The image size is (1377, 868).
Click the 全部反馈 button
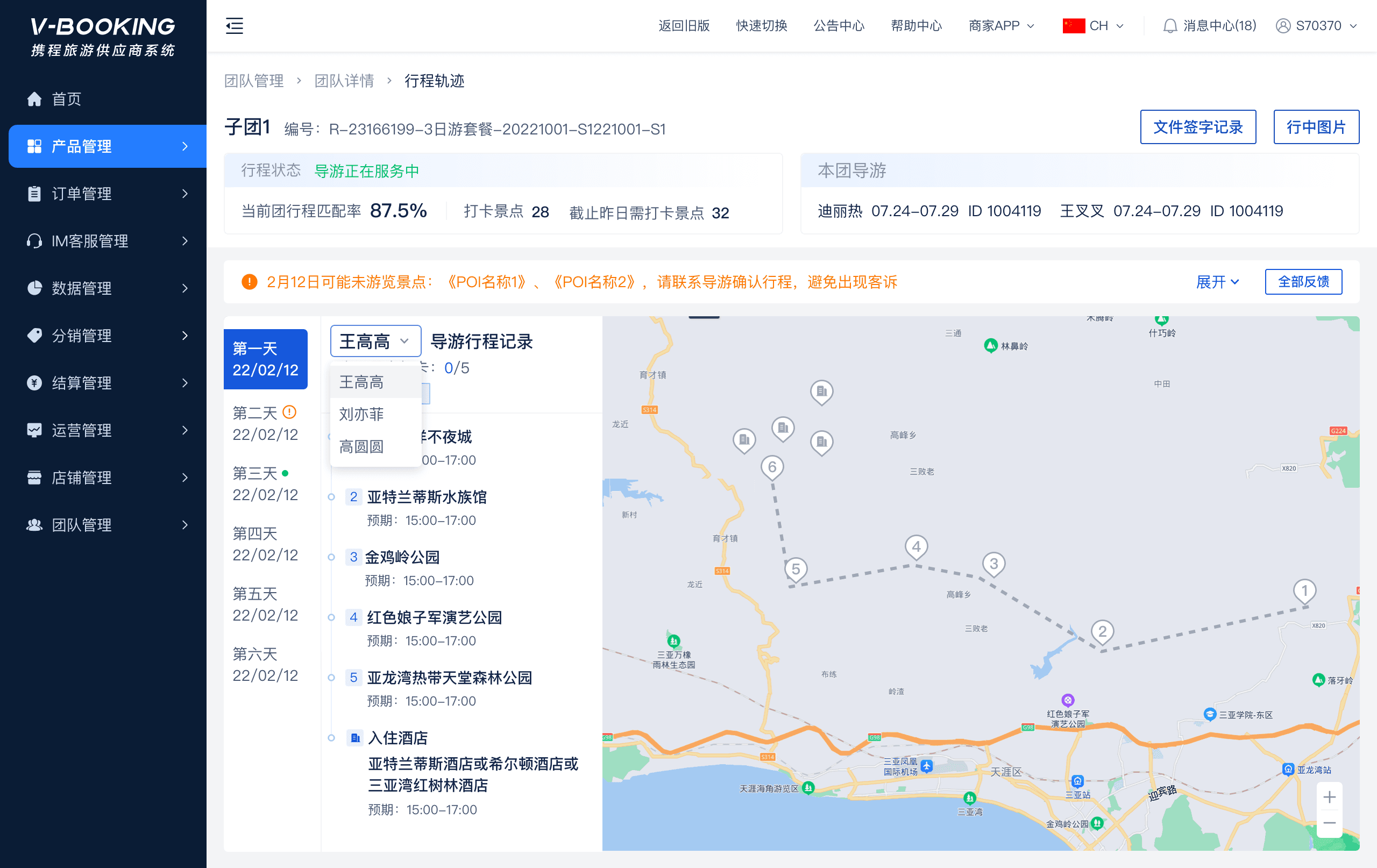pyautogui.click(x=1303, y=282)
